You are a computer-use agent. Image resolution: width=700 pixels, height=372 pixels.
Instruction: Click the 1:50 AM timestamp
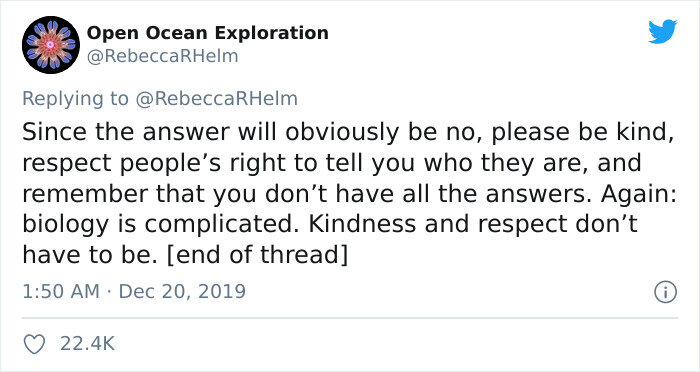point(61,292)
